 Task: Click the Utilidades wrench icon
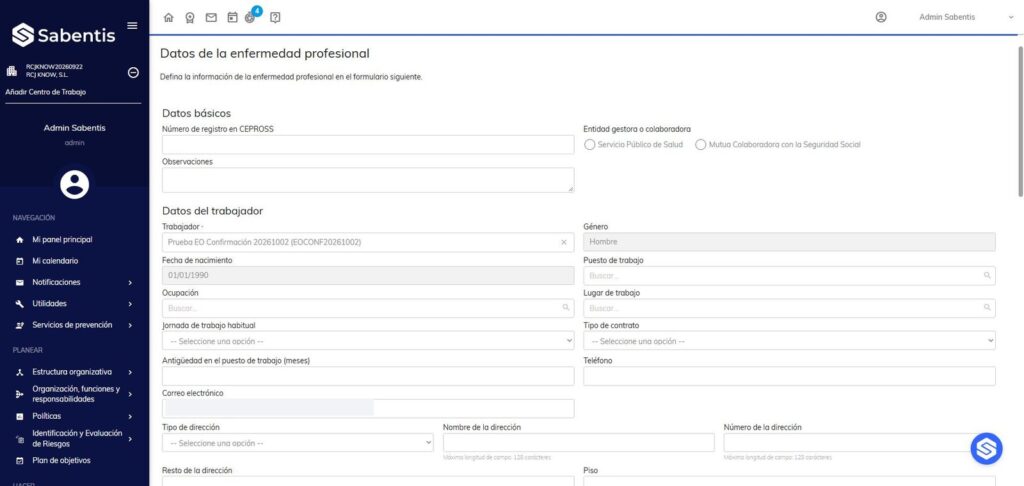[x=20, y=304]
